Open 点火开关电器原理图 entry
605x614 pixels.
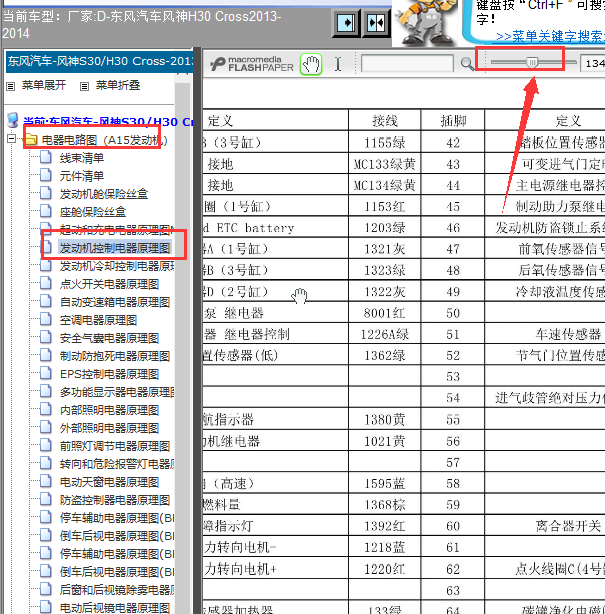pyautogui.click(x=109, y=284)
